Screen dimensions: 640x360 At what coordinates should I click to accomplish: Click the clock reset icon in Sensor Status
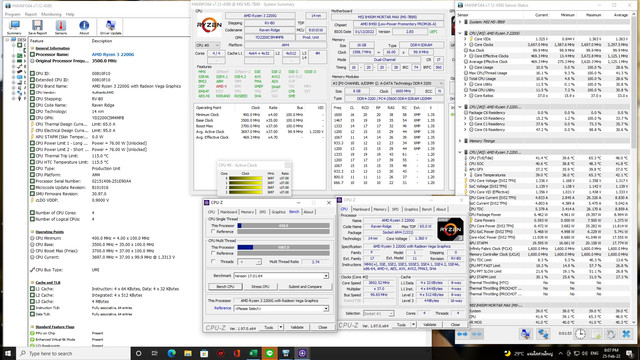tap(580, 334)
